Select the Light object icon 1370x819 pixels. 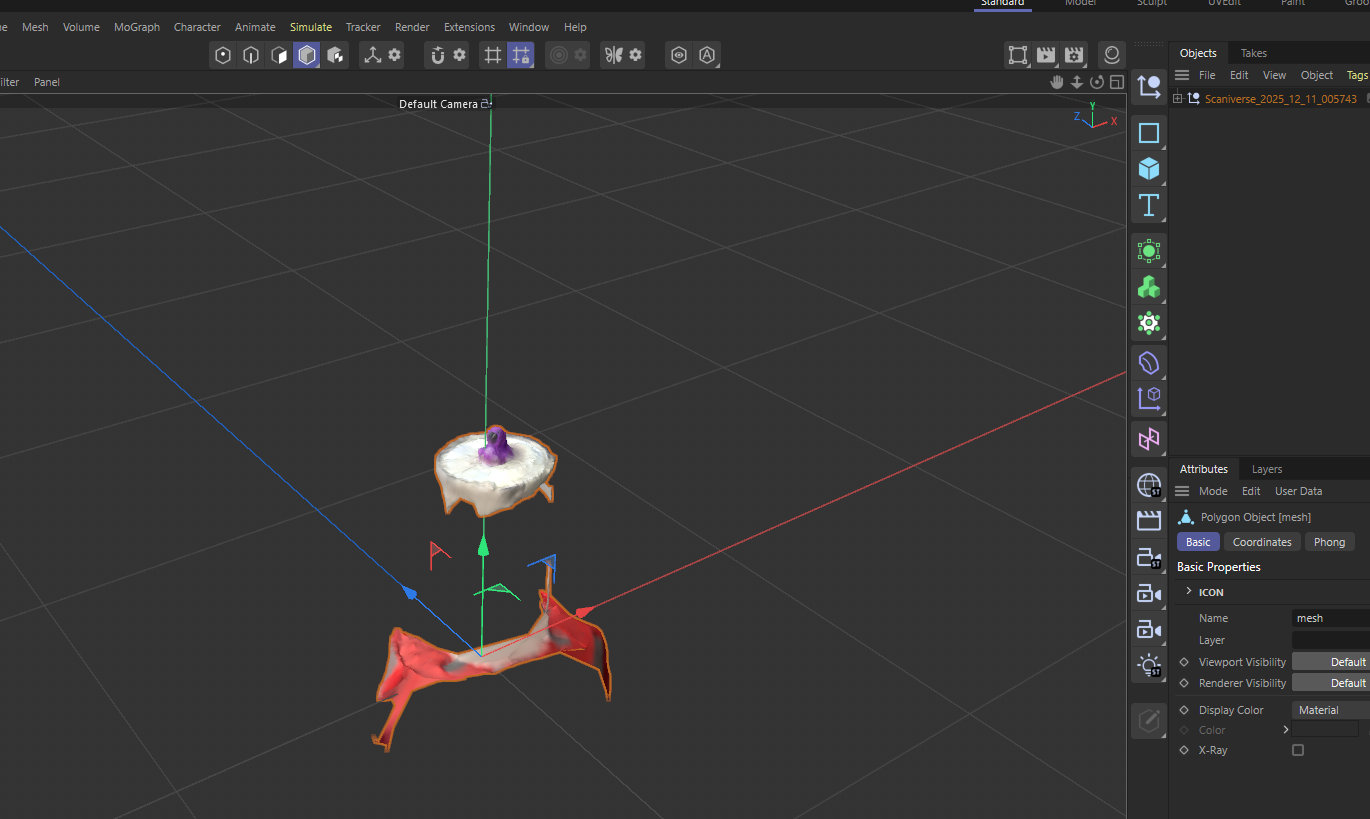pyautogui.click(x=1148, y=664)
